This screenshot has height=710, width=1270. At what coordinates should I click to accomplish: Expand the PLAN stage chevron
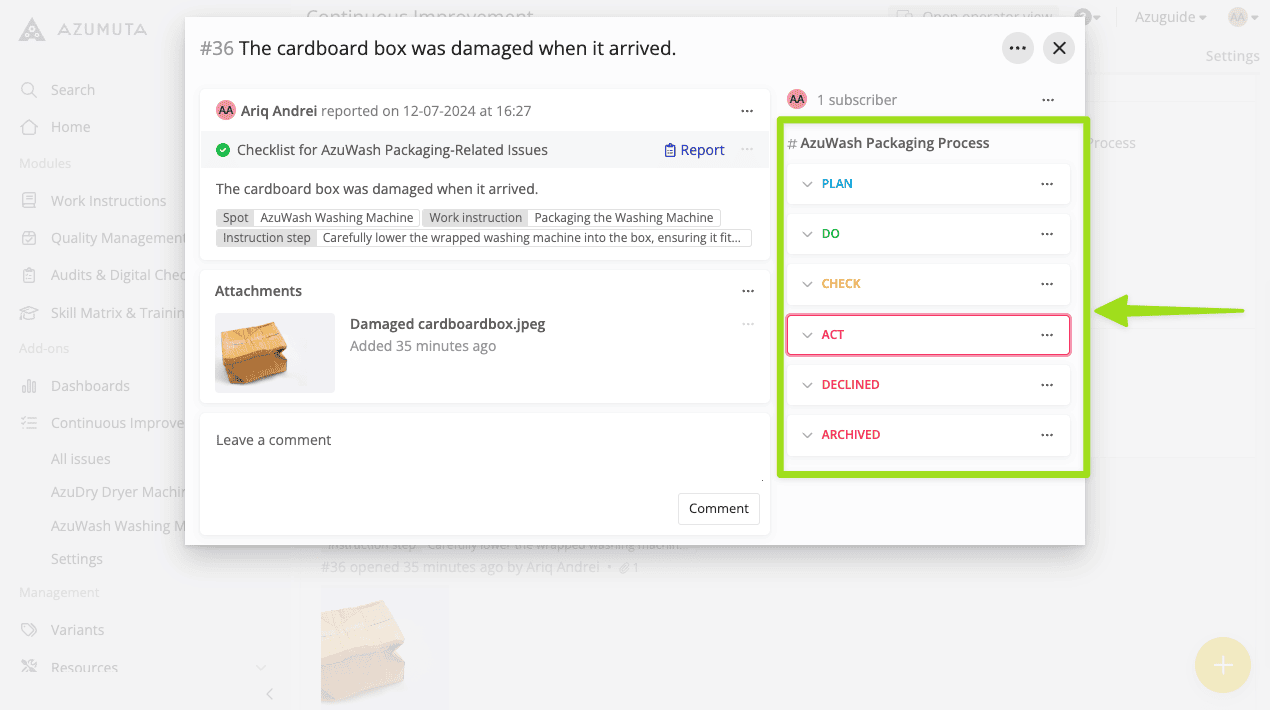(x=807, y=184)
